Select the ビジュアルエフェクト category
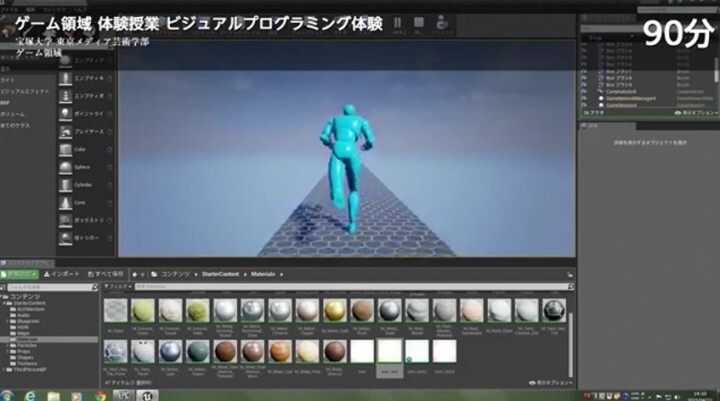This screenshot has width=720, height=401. pos(25,91)
